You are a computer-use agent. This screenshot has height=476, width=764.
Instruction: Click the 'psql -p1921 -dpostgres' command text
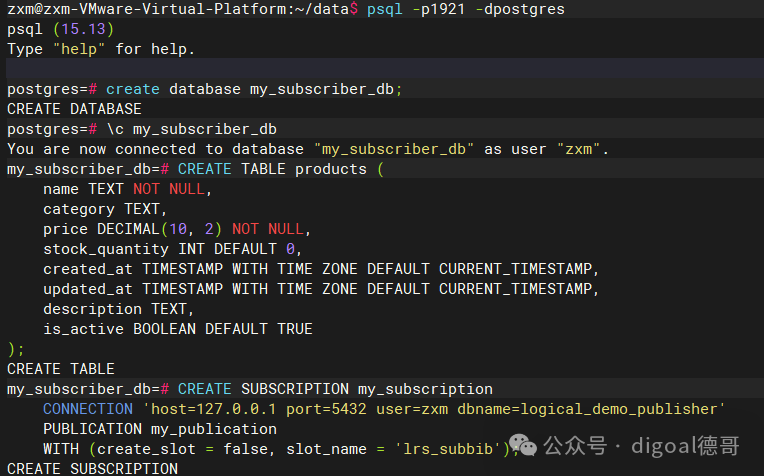click(466, 9)
